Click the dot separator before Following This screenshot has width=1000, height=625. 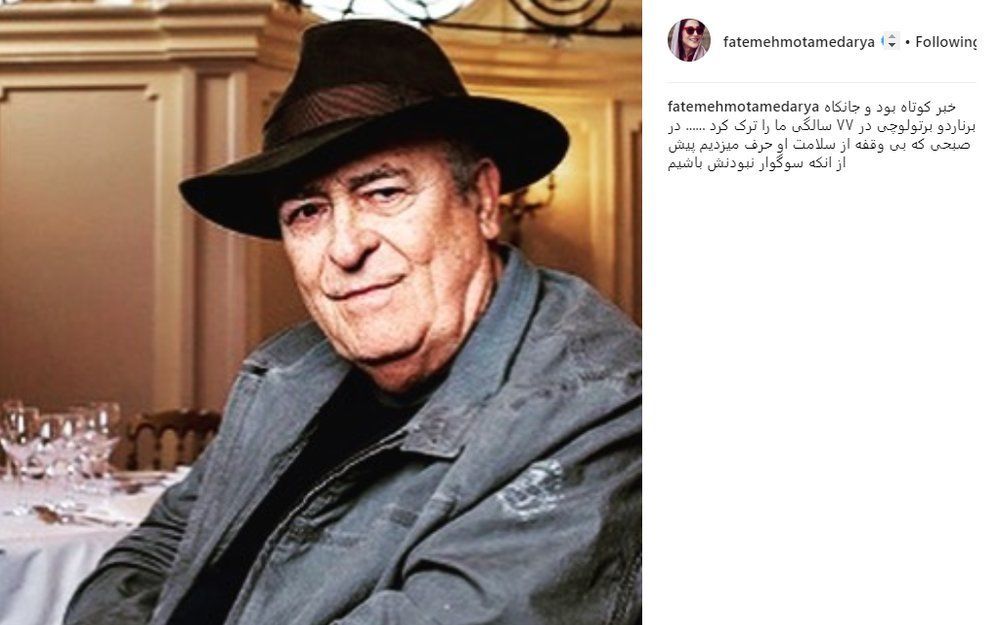(907, 42)
